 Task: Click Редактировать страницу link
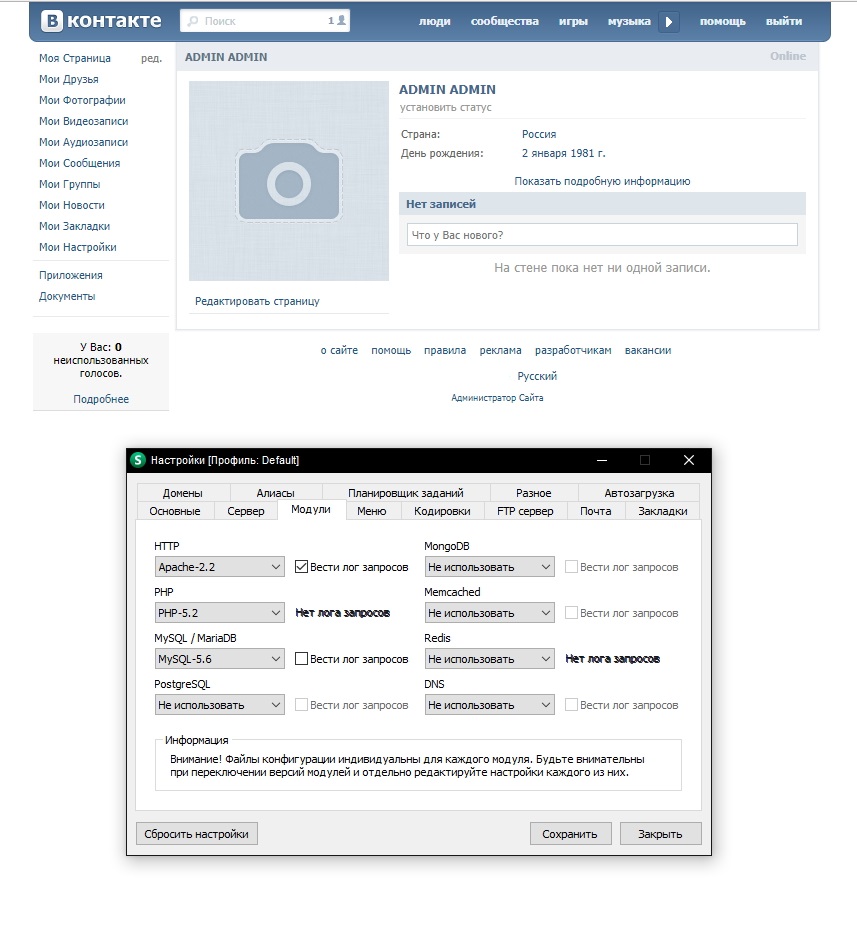257,301
